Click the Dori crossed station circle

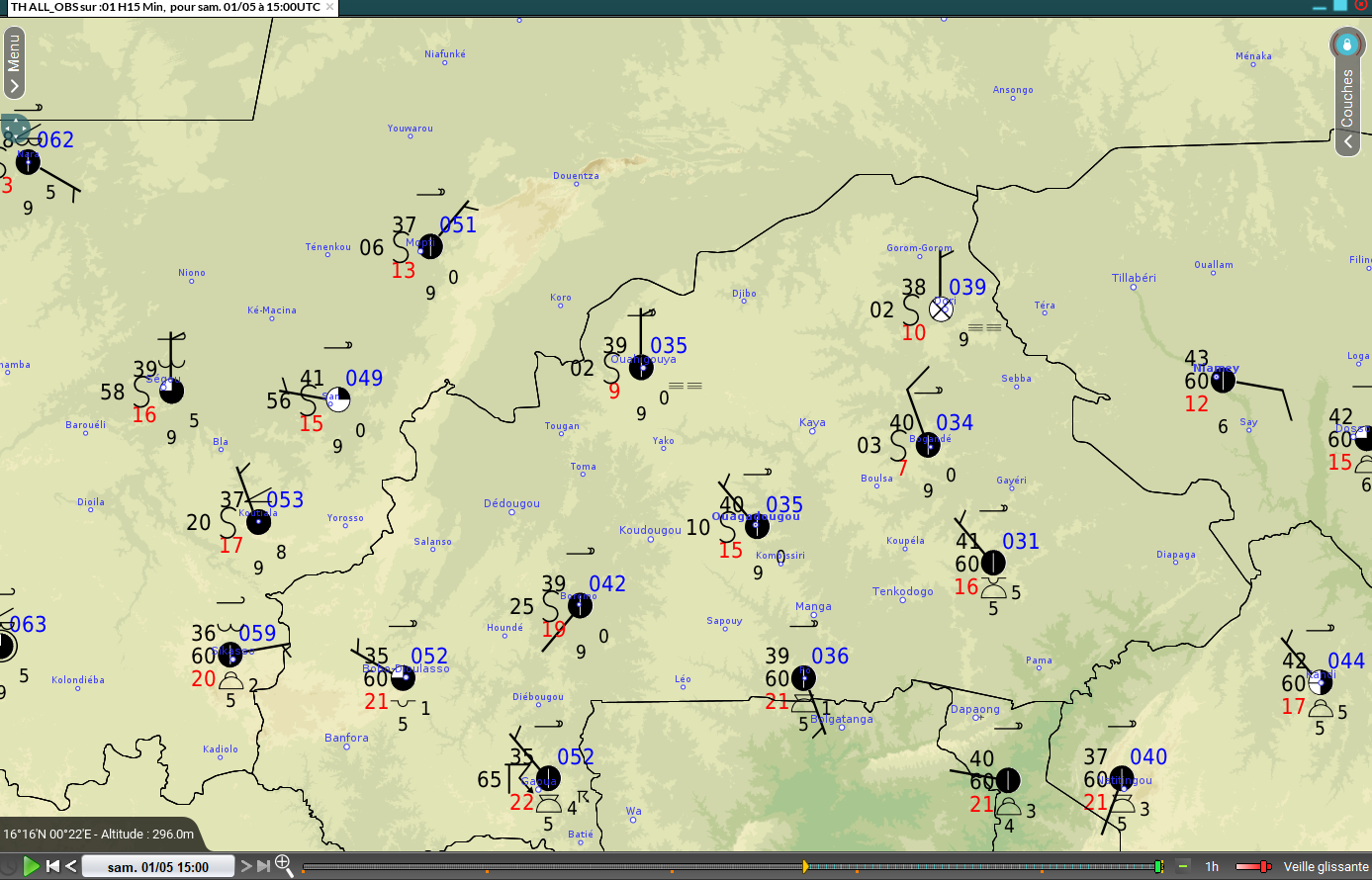point(941,308)
